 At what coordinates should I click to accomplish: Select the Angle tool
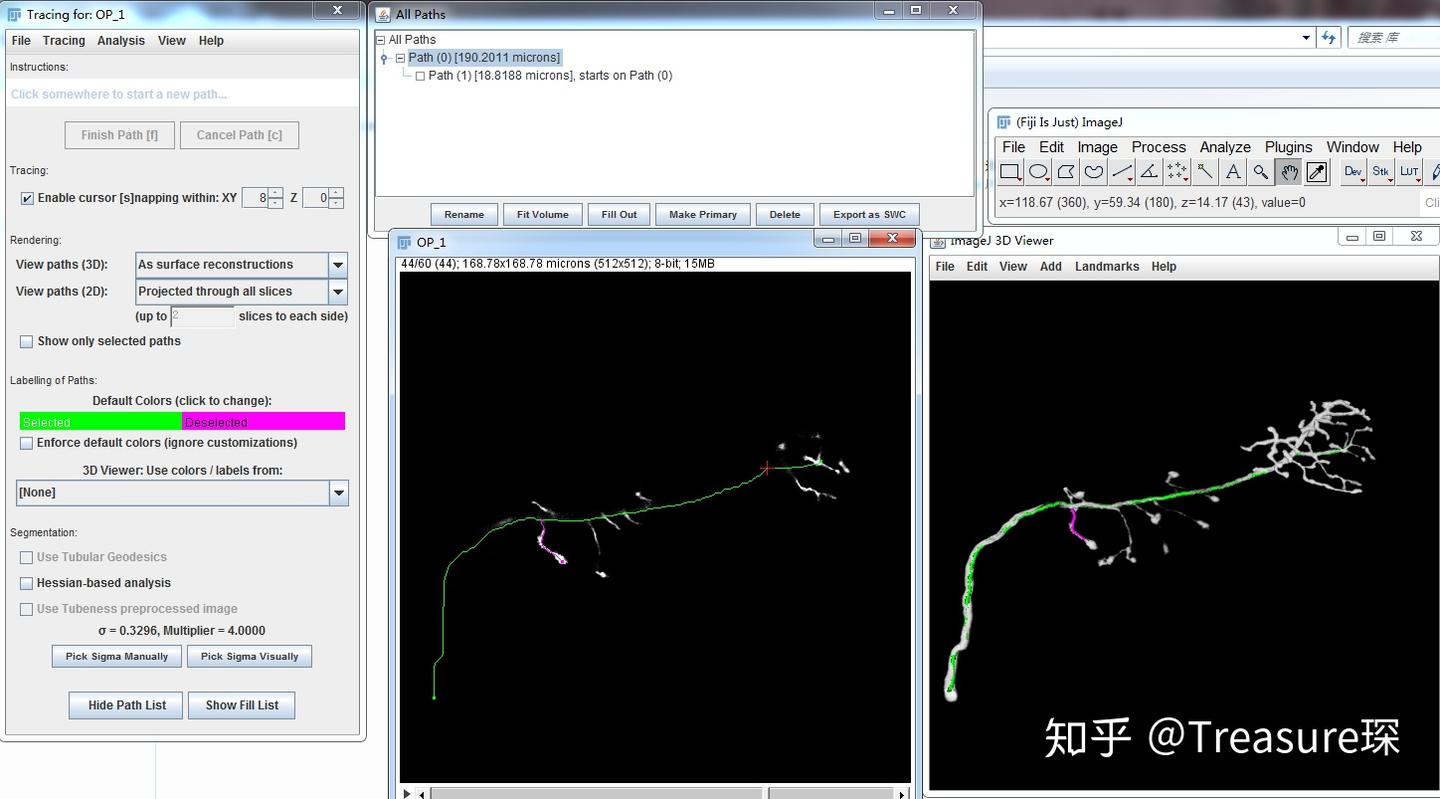tap(1148, 171)
